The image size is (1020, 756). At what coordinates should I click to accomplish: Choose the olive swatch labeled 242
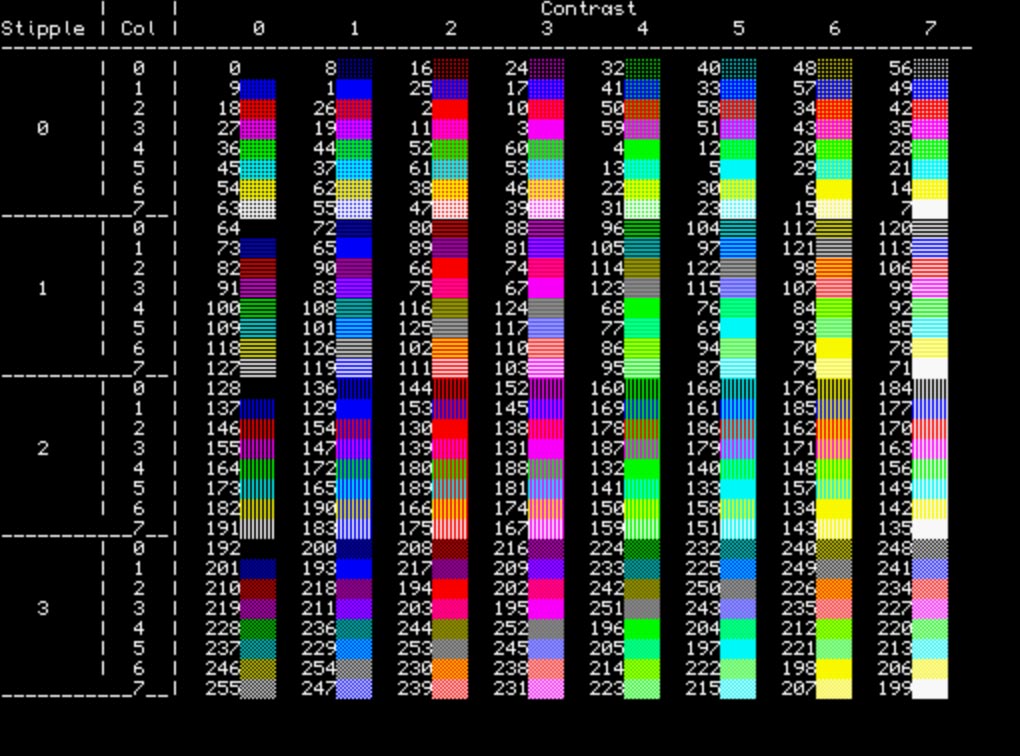642,589
